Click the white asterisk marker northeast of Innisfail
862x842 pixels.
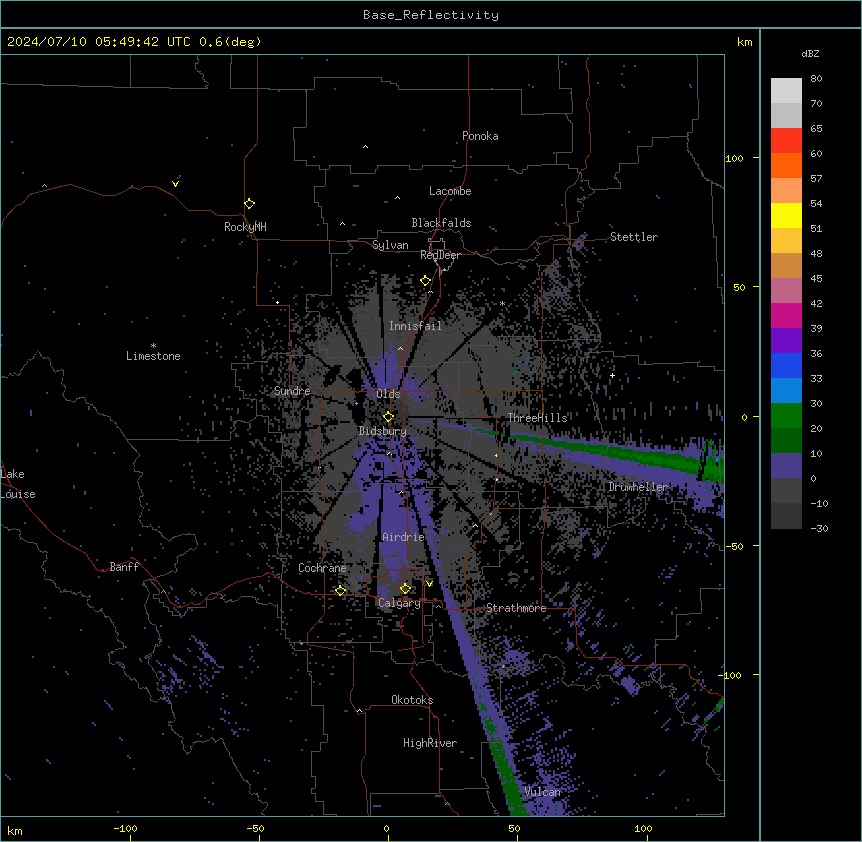point(502,303)
